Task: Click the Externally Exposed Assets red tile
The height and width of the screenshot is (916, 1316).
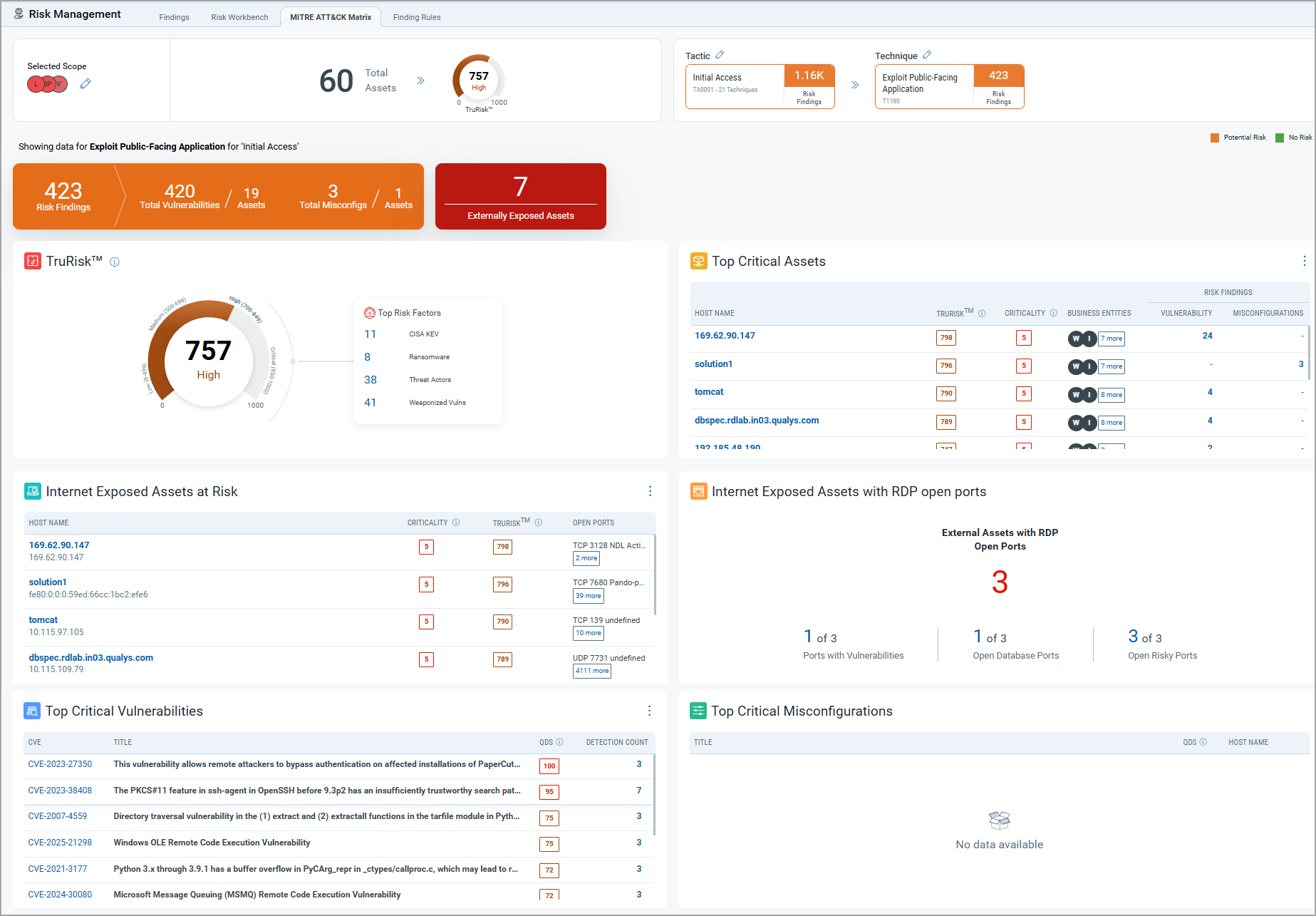Action: [x=520, y=197]
